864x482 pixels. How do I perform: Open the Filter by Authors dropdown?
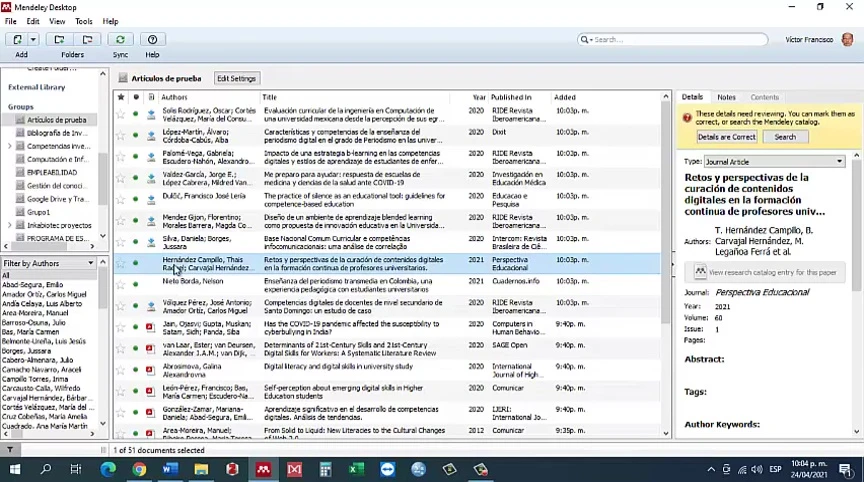[x=48, y=263]
